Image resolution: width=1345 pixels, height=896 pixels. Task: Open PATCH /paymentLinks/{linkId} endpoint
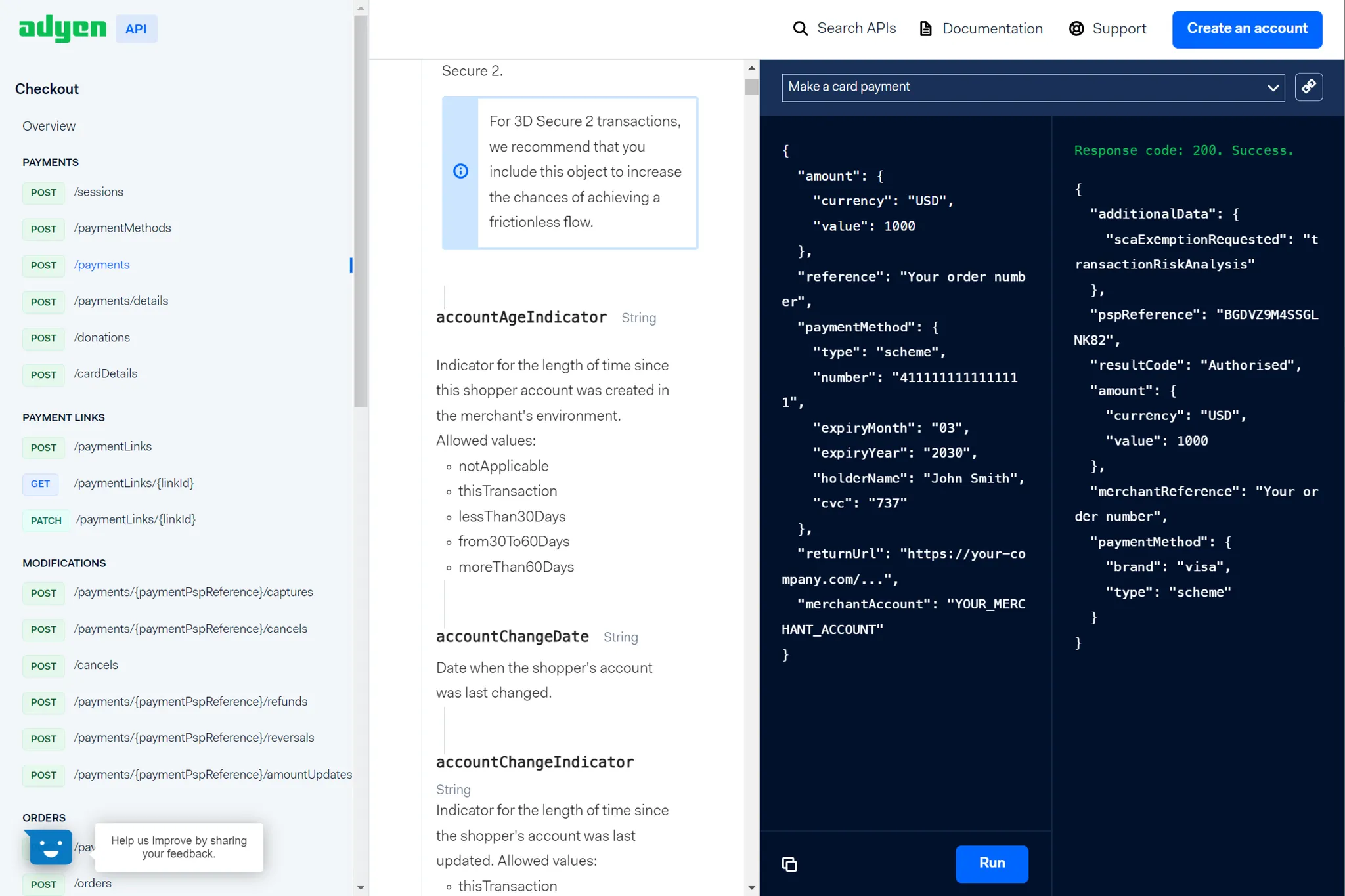tap(135, 519)
